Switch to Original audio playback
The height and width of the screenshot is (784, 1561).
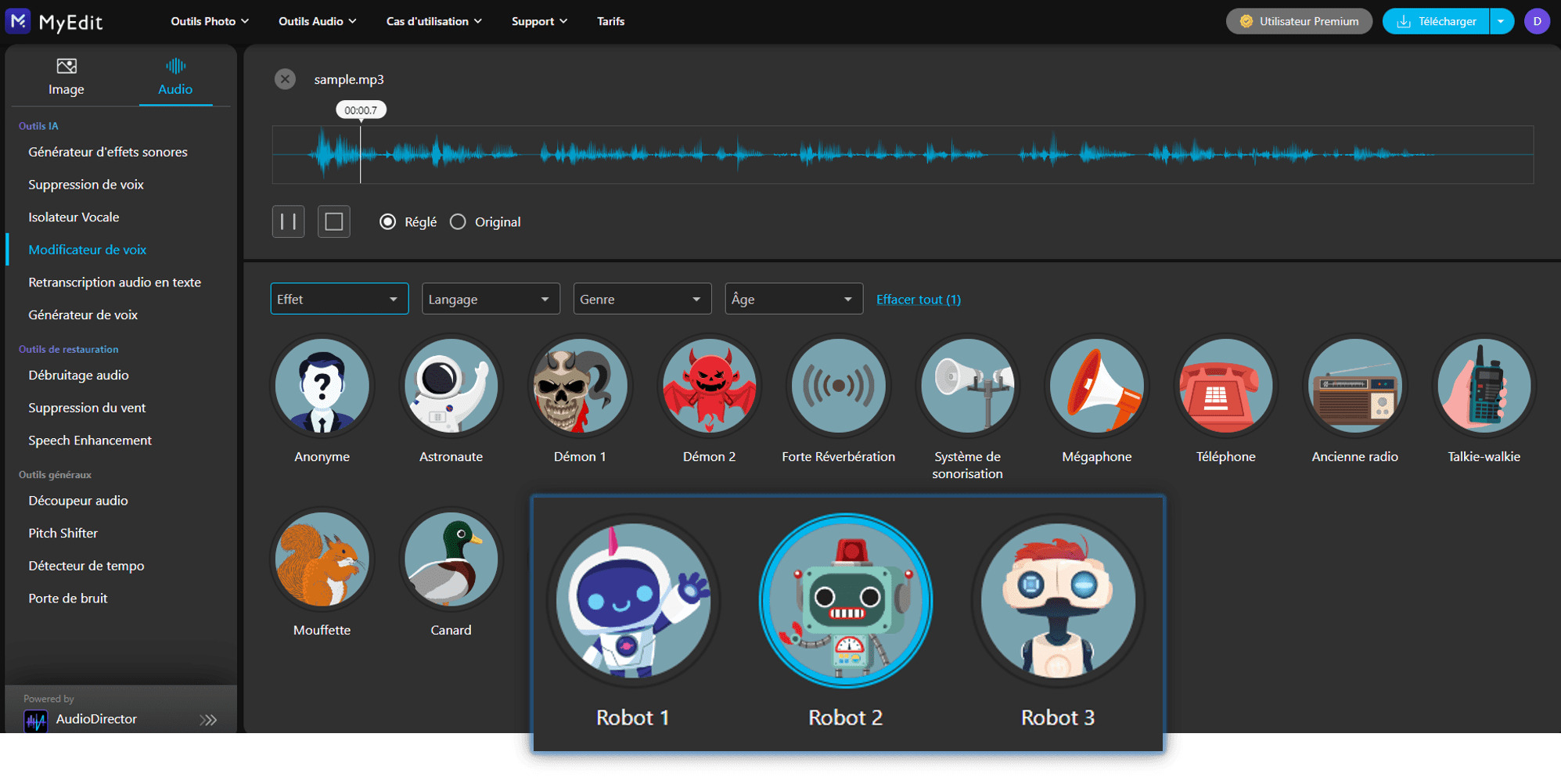pyautogui.click(x=458, y=221)
